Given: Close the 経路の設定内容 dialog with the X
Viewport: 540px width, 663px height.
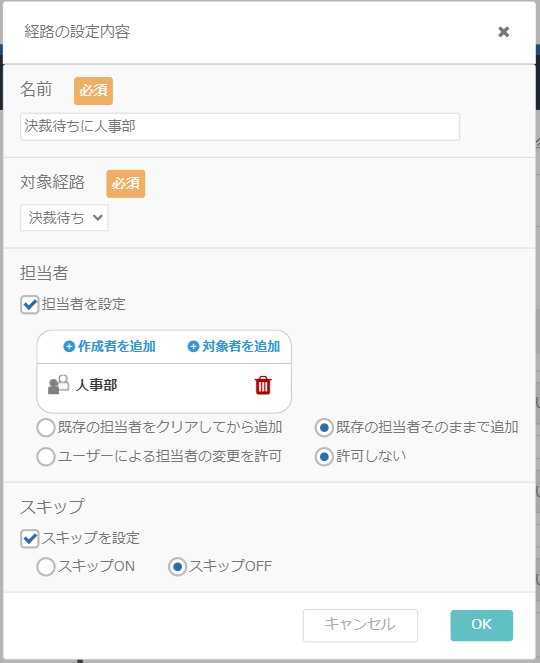Looking at the screenshot, I should tap(503, 32).
